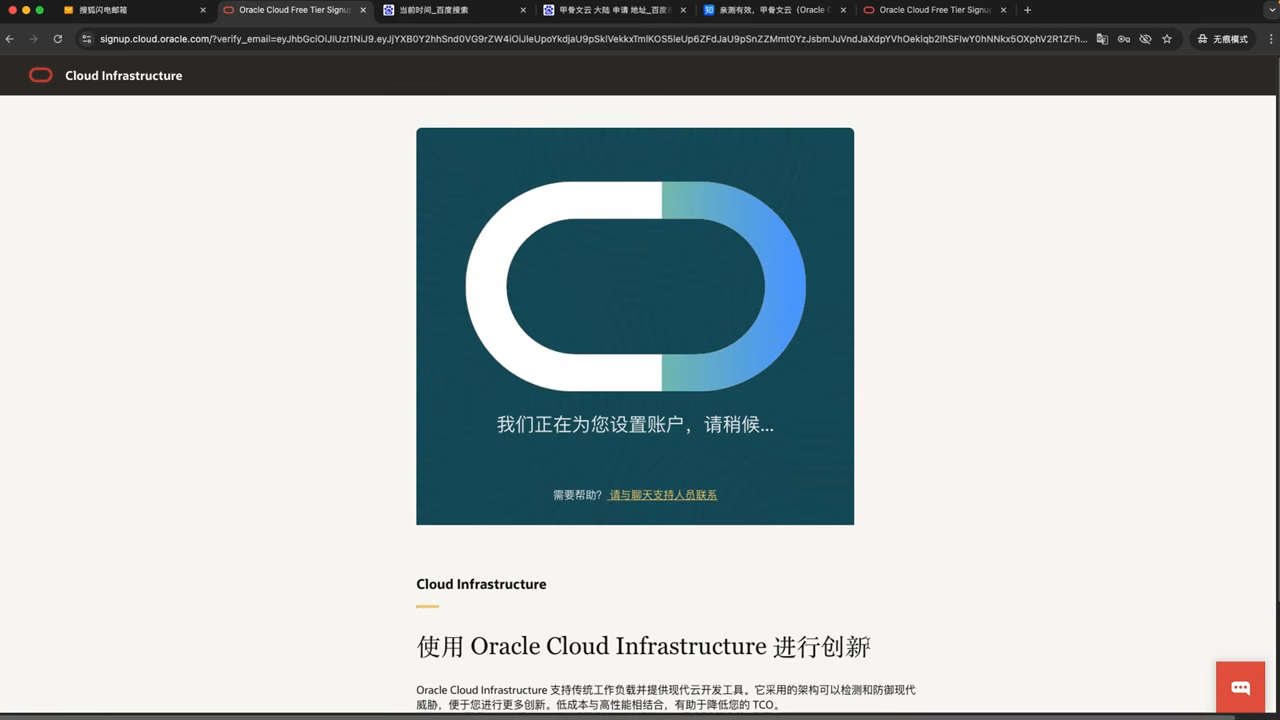Go forward with the browser arrow
This screenshot has width=1280, height=720.
34,39
